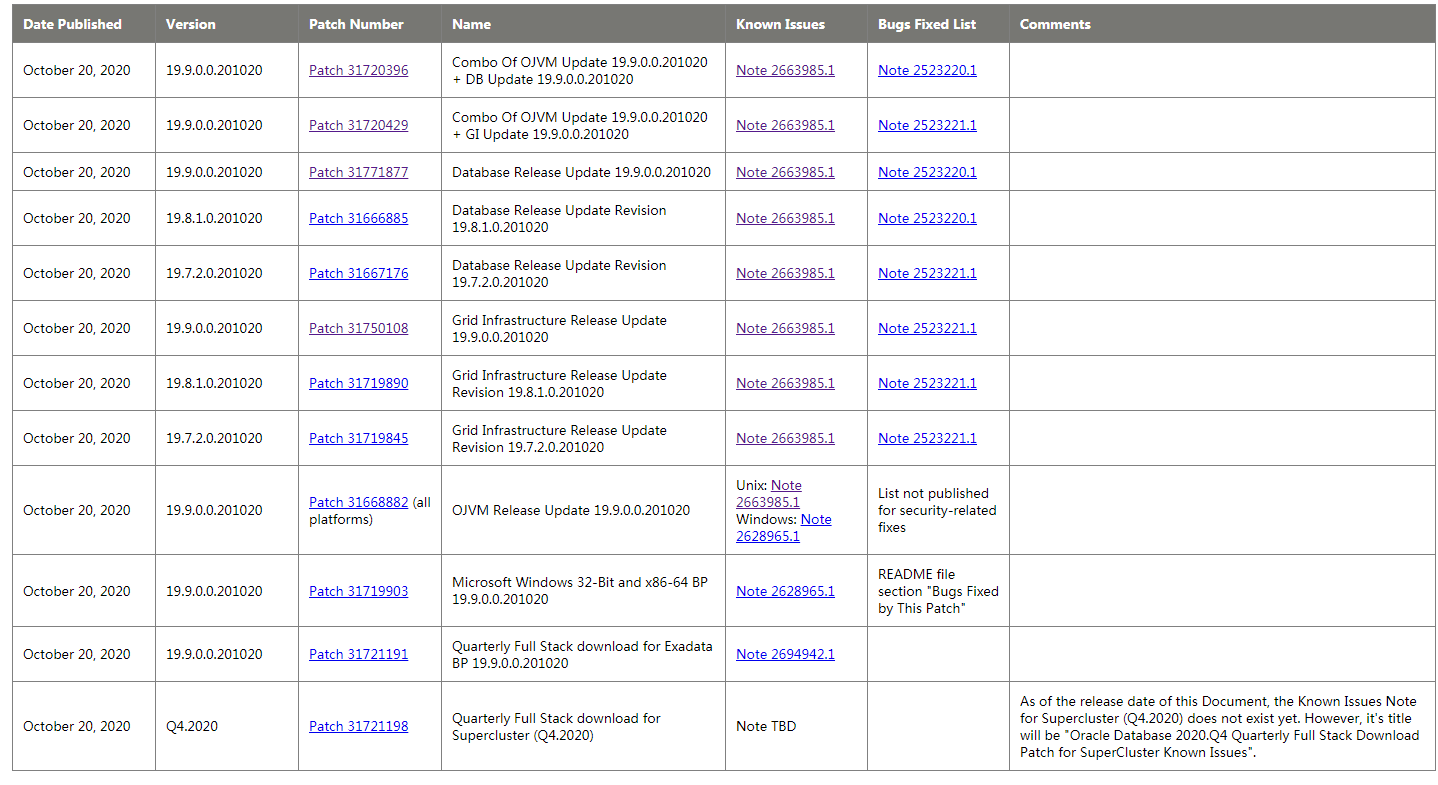This screenshot has width=1438, height=785.
Task: Open Patch 31721191 for Exadata BP
Action: 358,654
